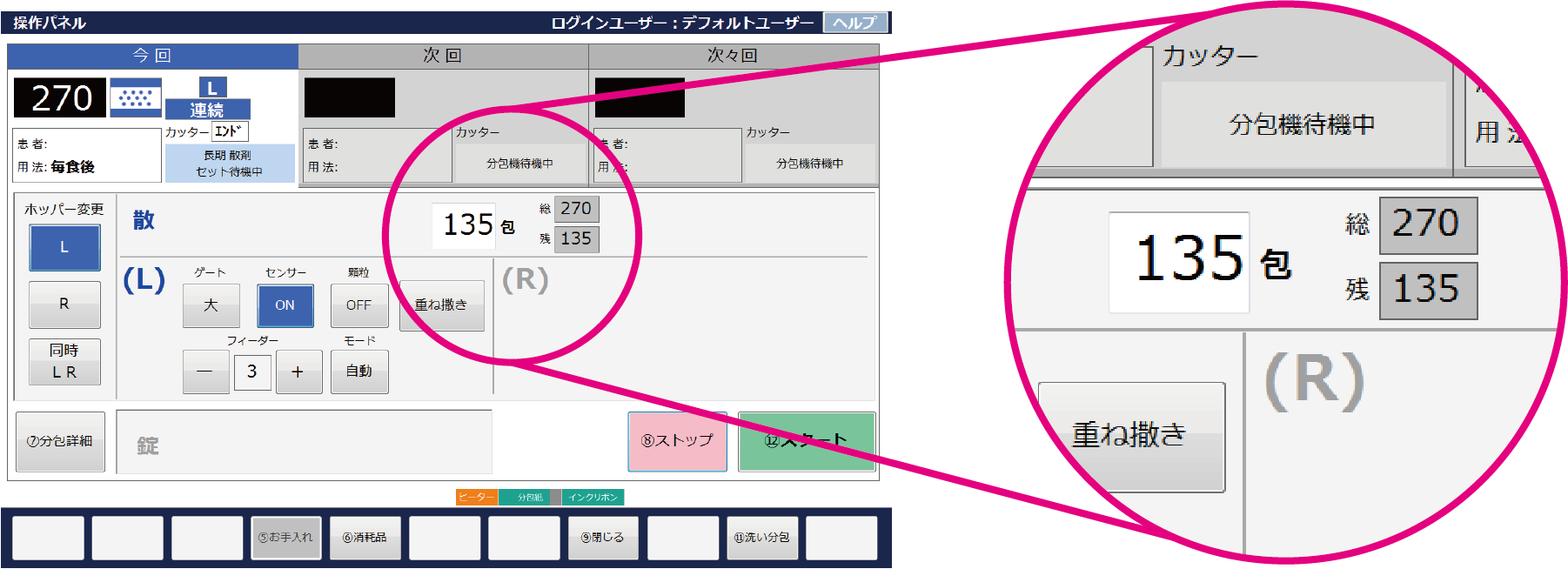The width and height of the screenshot is (1568, 569).
Task: Open the ヘルプ help button
Action: click(854, 23)
